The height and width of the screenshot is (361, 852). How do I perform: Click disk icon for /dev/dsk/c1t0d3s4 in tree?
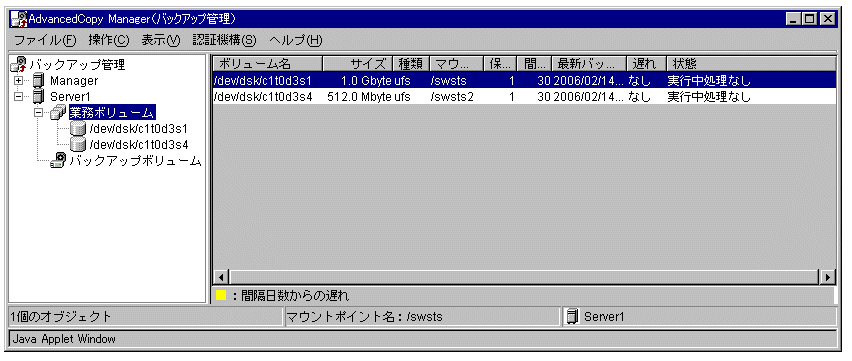(x=78, y=145)
